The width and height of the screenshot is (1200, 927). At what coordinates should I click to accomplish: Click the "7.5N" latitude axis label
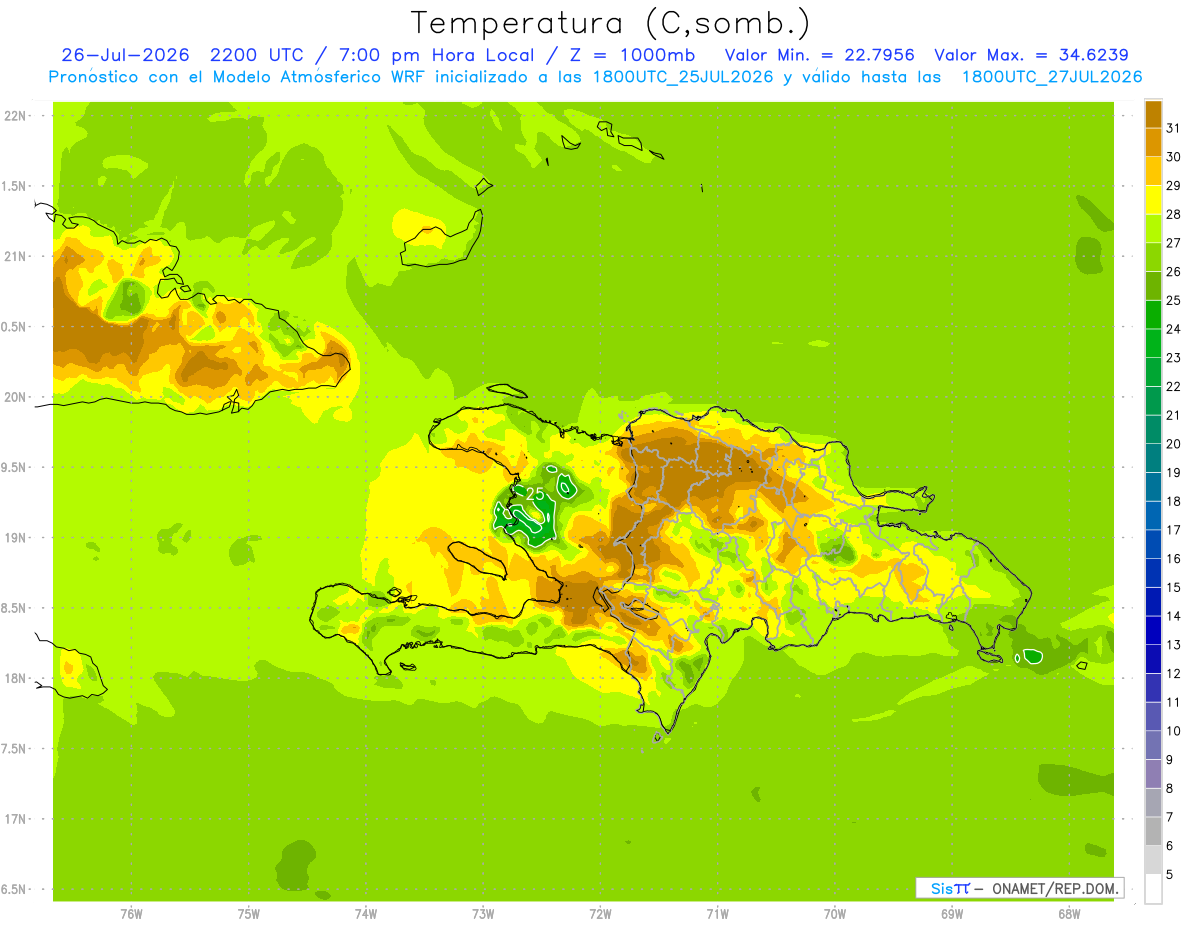(14, 749)
